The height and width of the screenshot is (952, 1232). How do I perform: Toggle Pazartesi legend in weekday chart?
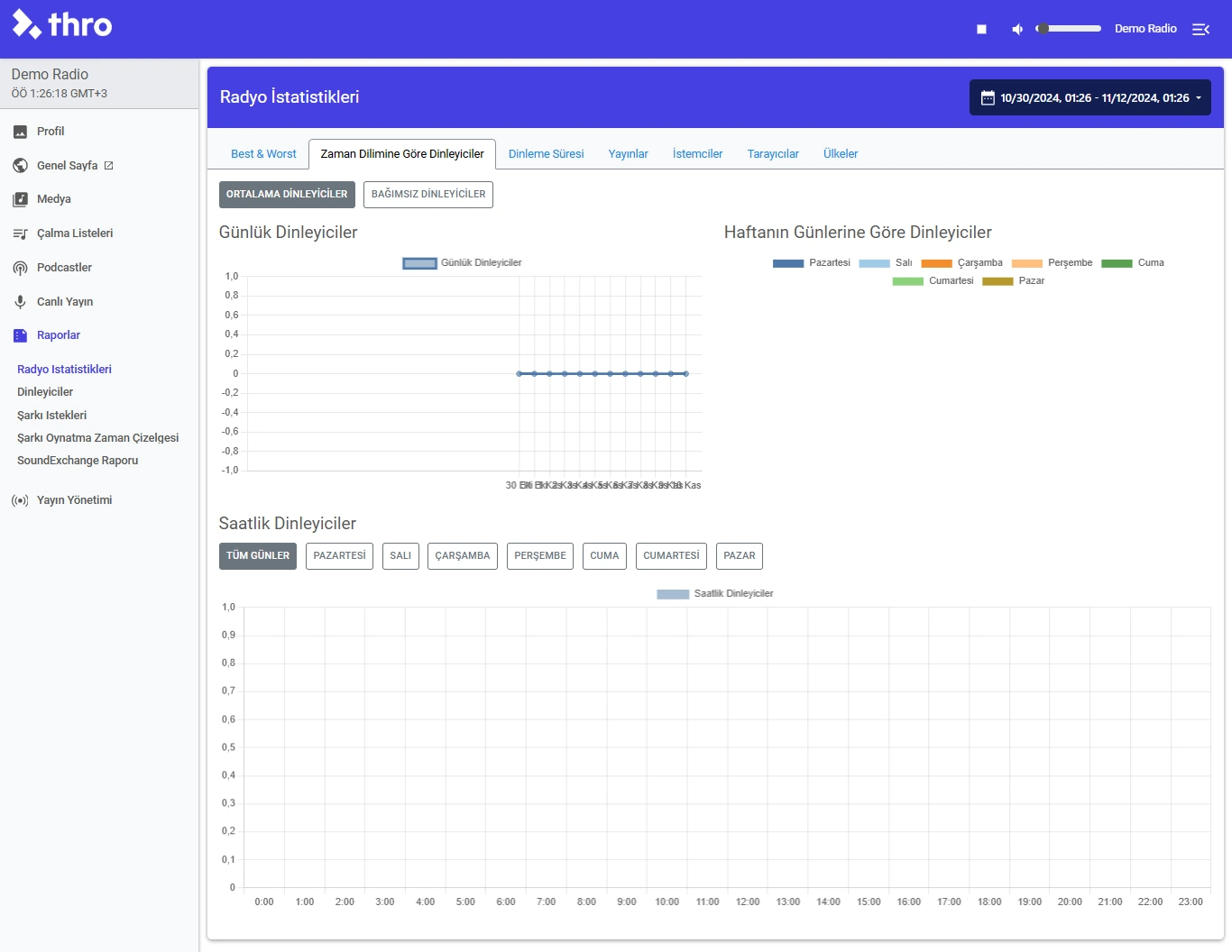[x=812, y=263]
